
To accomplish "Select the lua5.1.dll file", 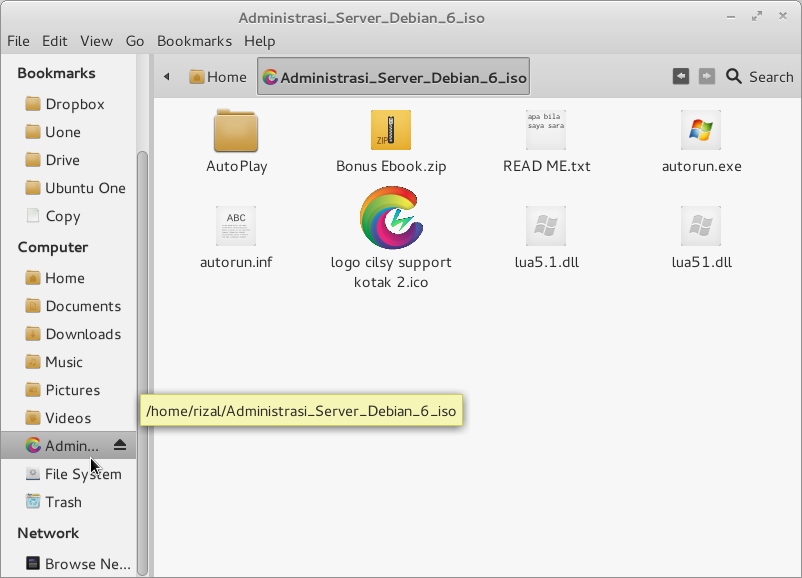I will 546,226.
